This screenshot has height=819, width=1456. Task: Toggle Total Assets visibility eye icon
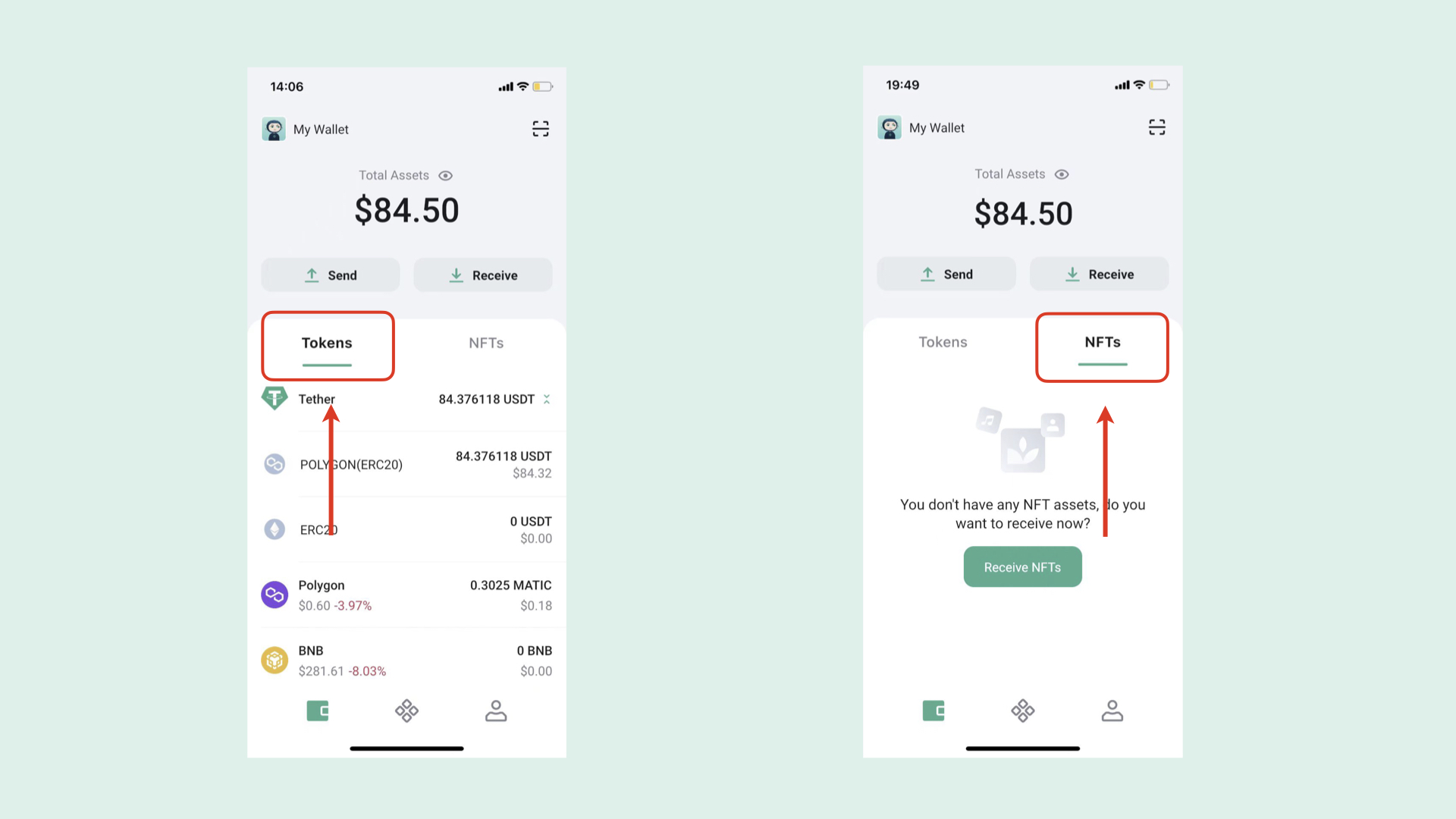(446, 175)
